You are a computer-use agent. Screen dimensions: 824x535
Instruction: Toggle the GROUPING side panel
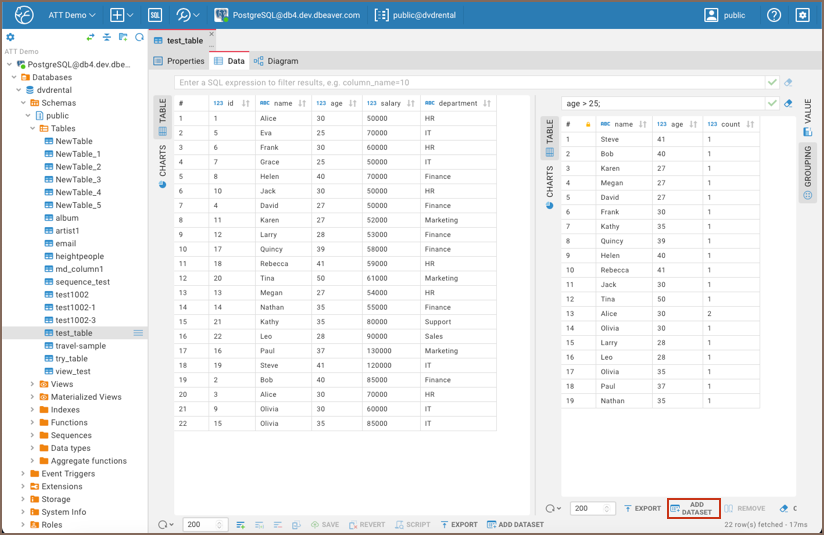point(808,172)
